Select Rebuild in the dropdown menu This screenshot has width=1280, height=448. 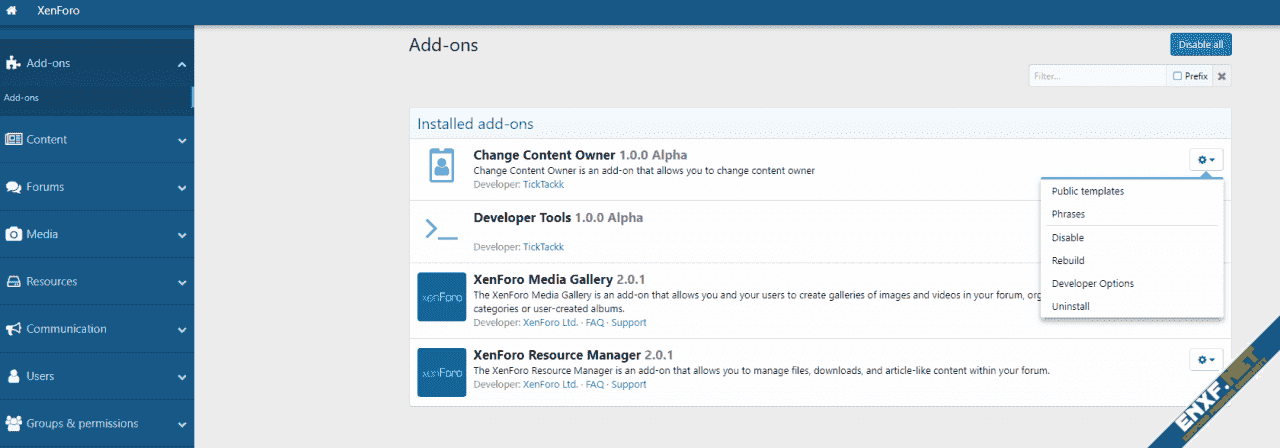coord(1068,260)
